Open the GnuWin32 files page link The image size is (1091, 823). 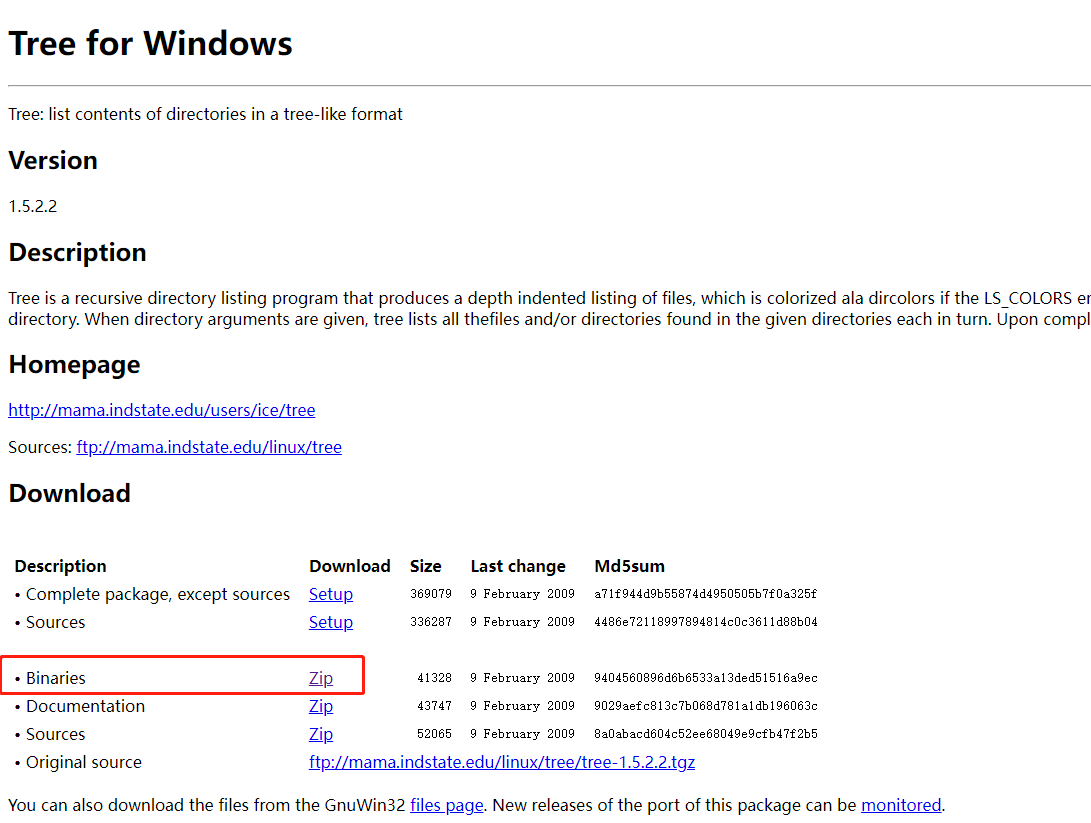pyautogui.click(x=447, y=805)
